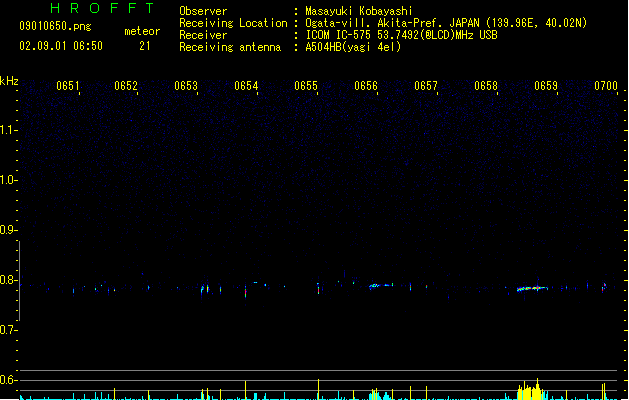The height and width of the screenshot is (400, 629).
Task: Click the 0.8 kHz axis label
Action: (8, 280)
